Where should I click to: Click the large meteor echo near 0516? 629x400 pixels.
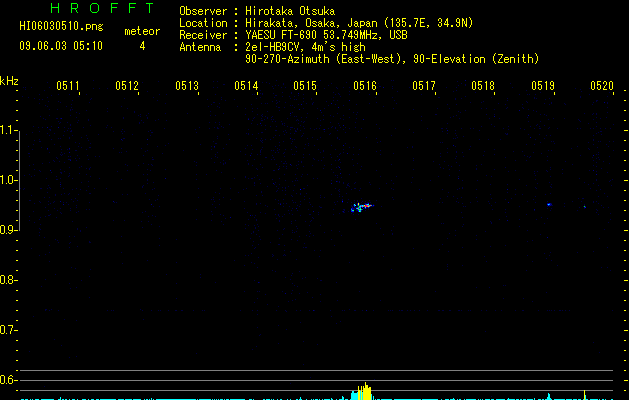[361, 207]
